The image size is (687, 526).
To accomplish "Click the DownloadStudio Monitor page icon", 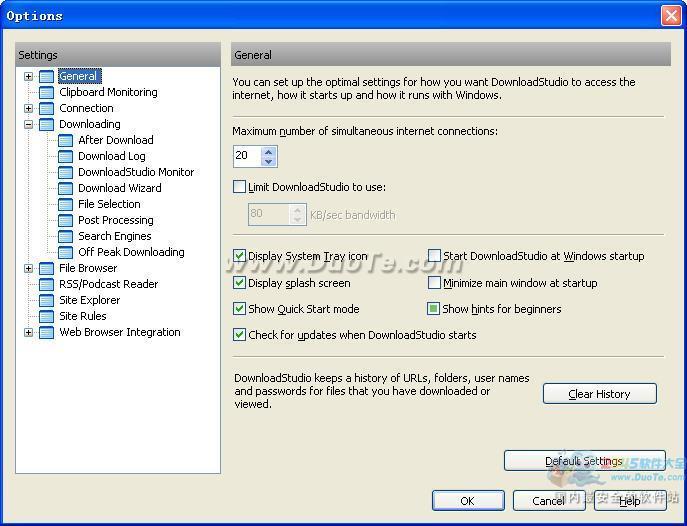I will (x=66, y=173).
